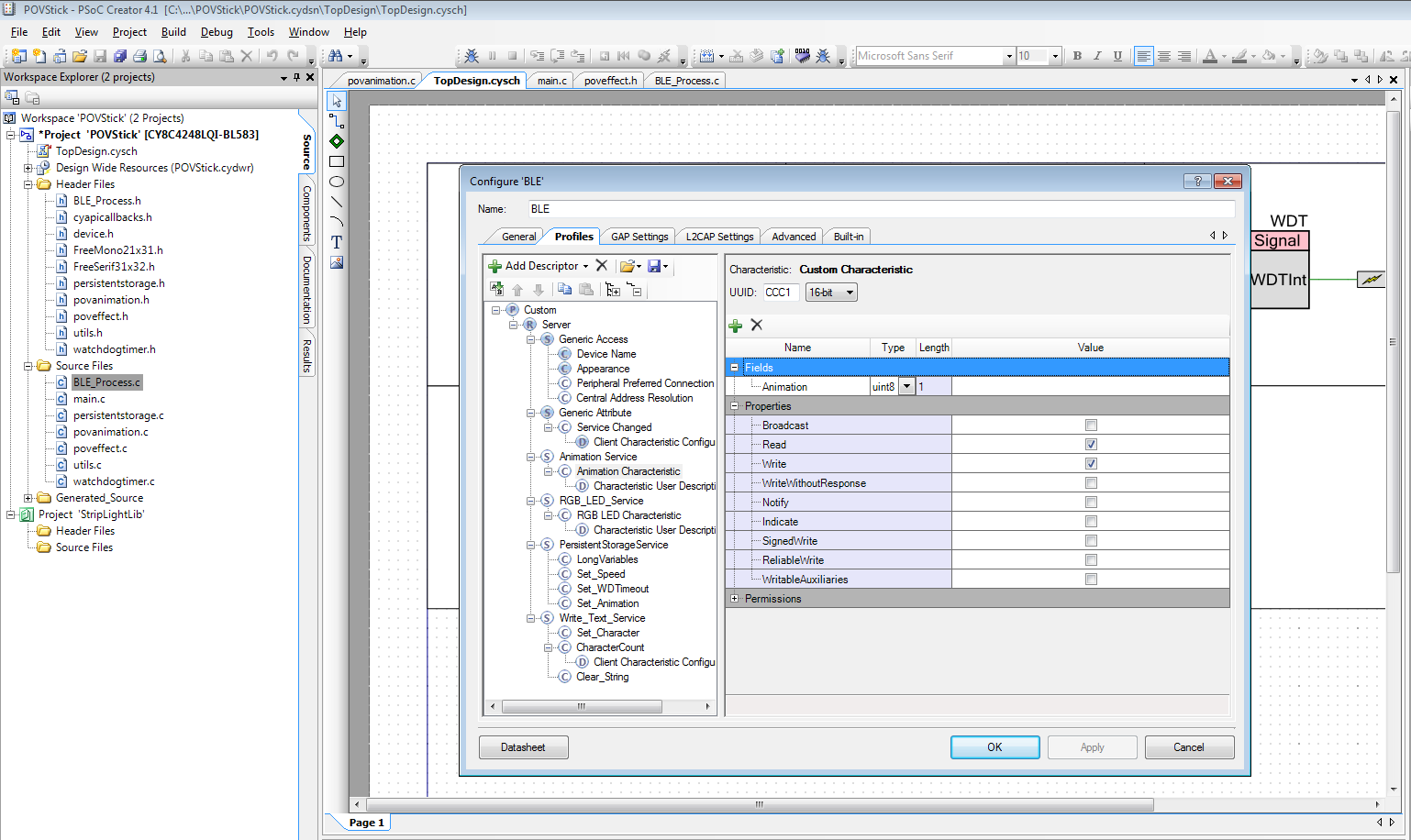Collapse the Fields section
The height and width of the screenshot is (840, 1411).
point(734,368)
